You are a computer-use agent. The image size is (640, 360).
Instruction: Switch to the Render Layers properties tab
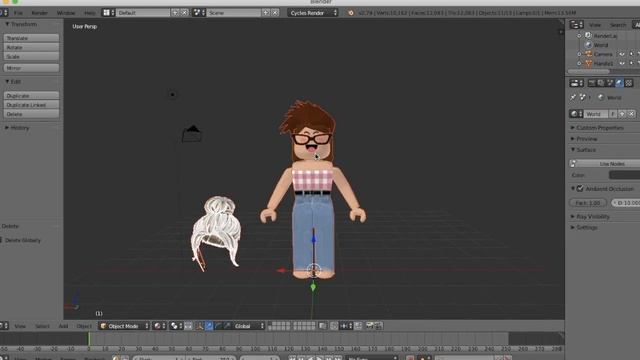[601, 83]
